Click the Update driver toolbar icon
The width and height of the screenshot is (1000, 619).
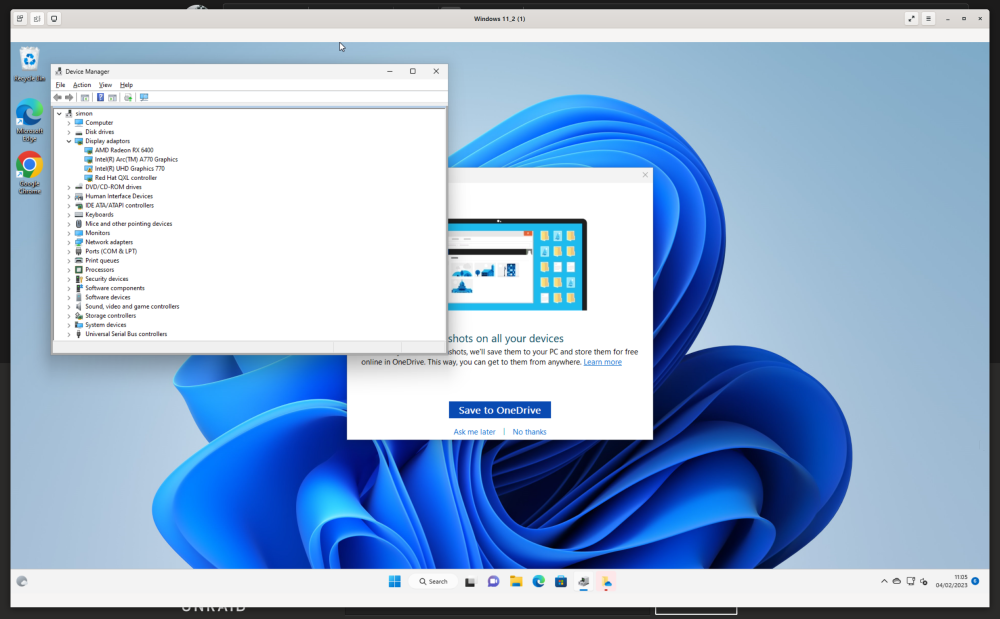coord(128,98)
